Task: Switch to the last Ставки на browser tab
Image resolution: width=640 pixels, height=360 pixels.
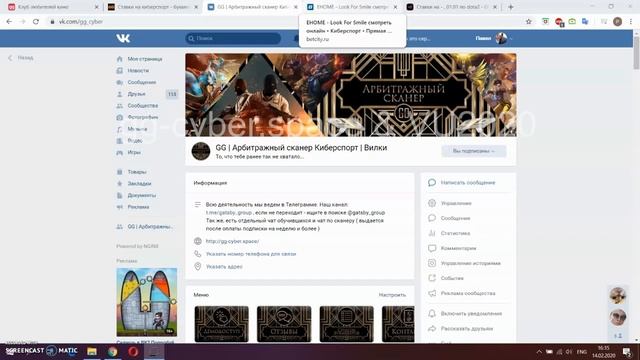Action: 452,7
